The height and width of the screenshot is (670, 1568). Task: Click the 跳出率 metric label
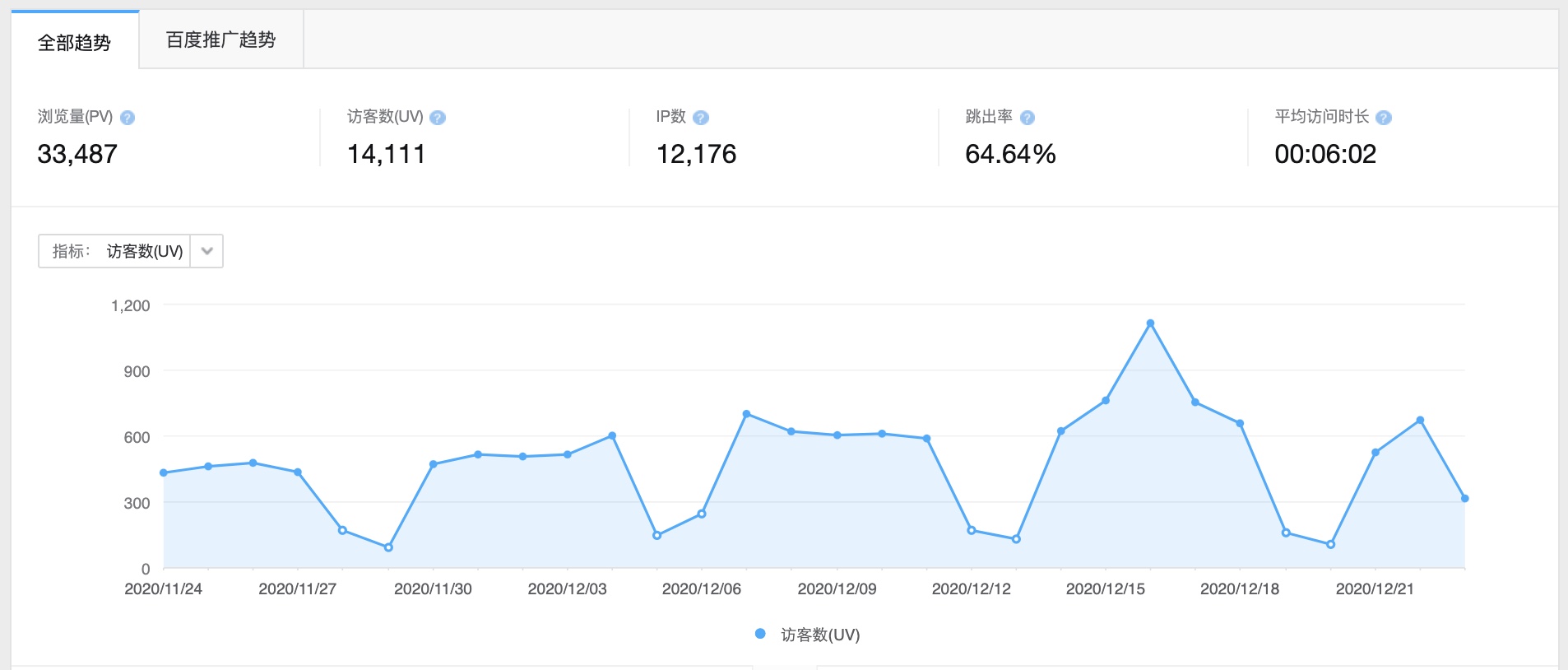(989, 117)
